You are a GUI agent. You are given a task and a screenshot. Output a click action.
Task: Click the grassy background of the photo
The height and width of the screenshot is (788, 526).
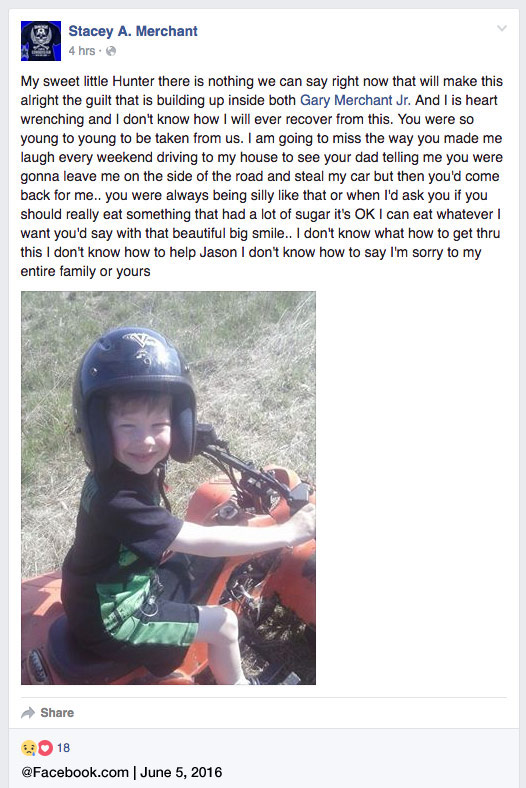click(251, 352)
